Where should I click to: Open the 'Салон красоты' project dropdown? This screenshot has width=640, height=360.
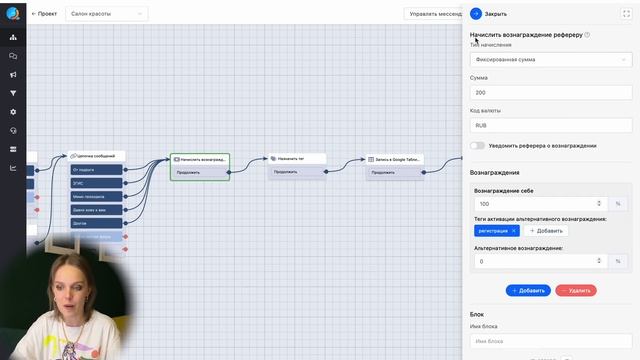(107, 14)
